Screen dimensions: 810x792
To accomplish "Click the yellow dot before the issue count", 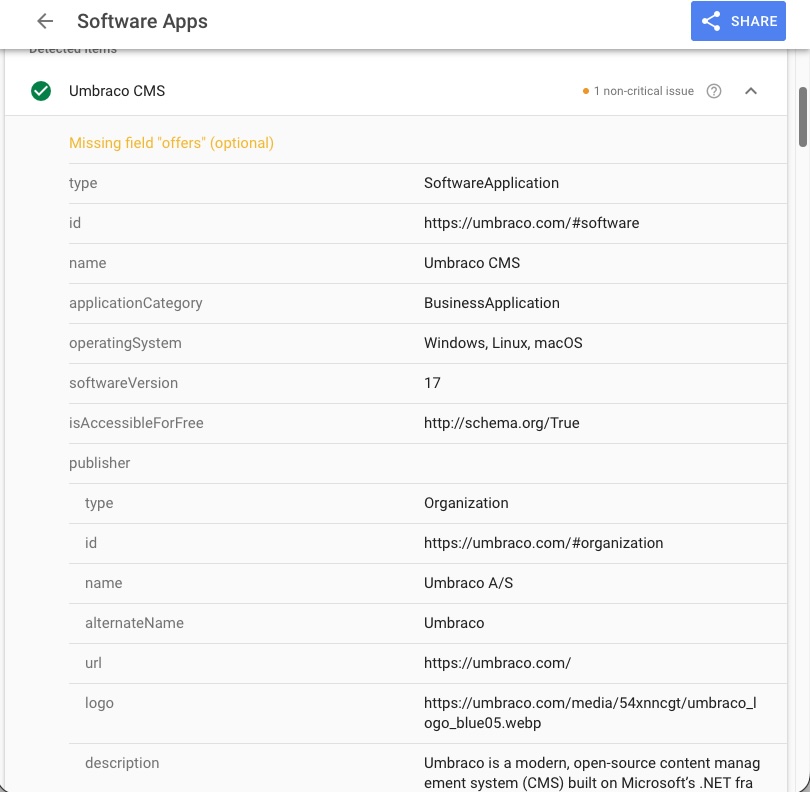I will pos(585,91).
